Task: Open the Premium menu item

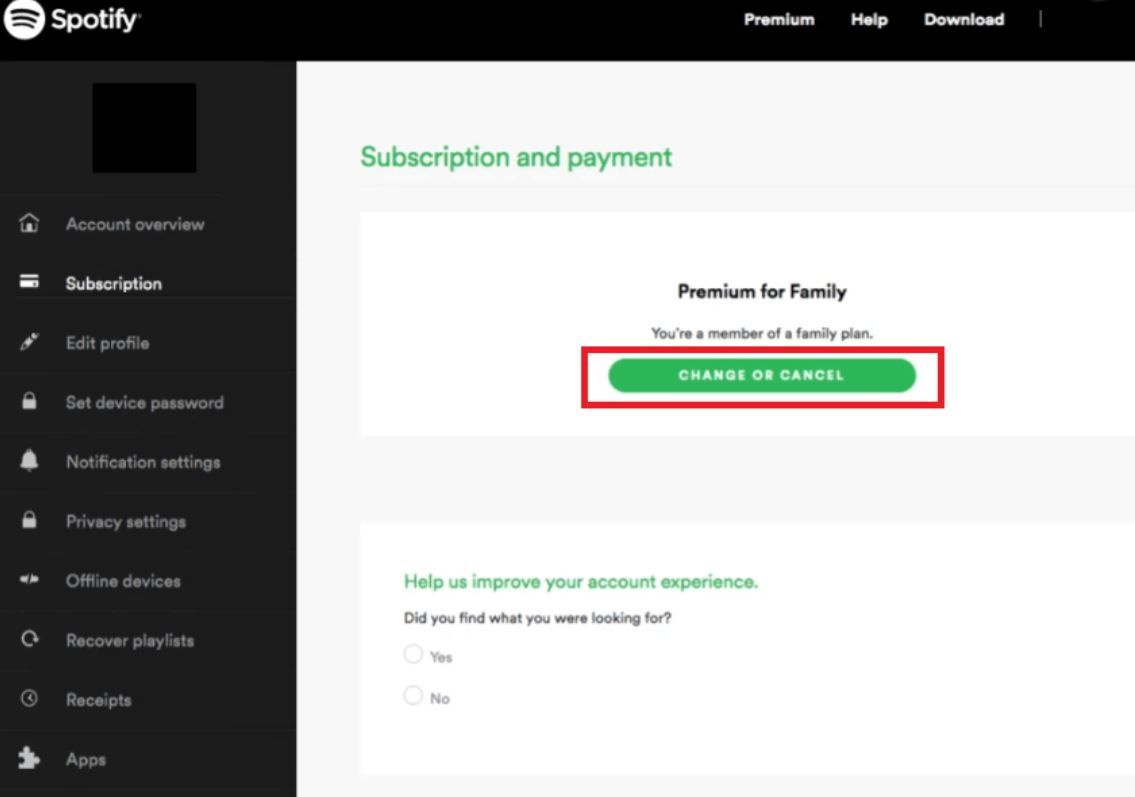Action: click(779, 20)
